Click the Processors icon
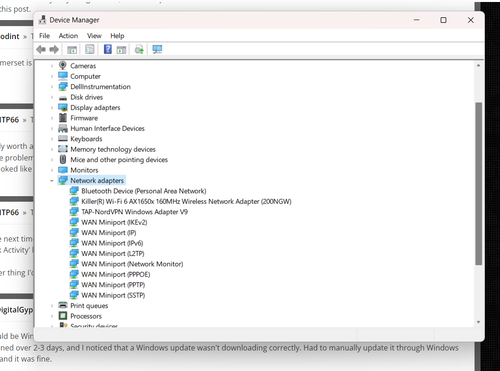Viewport: 500px width, 371px height. click(63, 316)
